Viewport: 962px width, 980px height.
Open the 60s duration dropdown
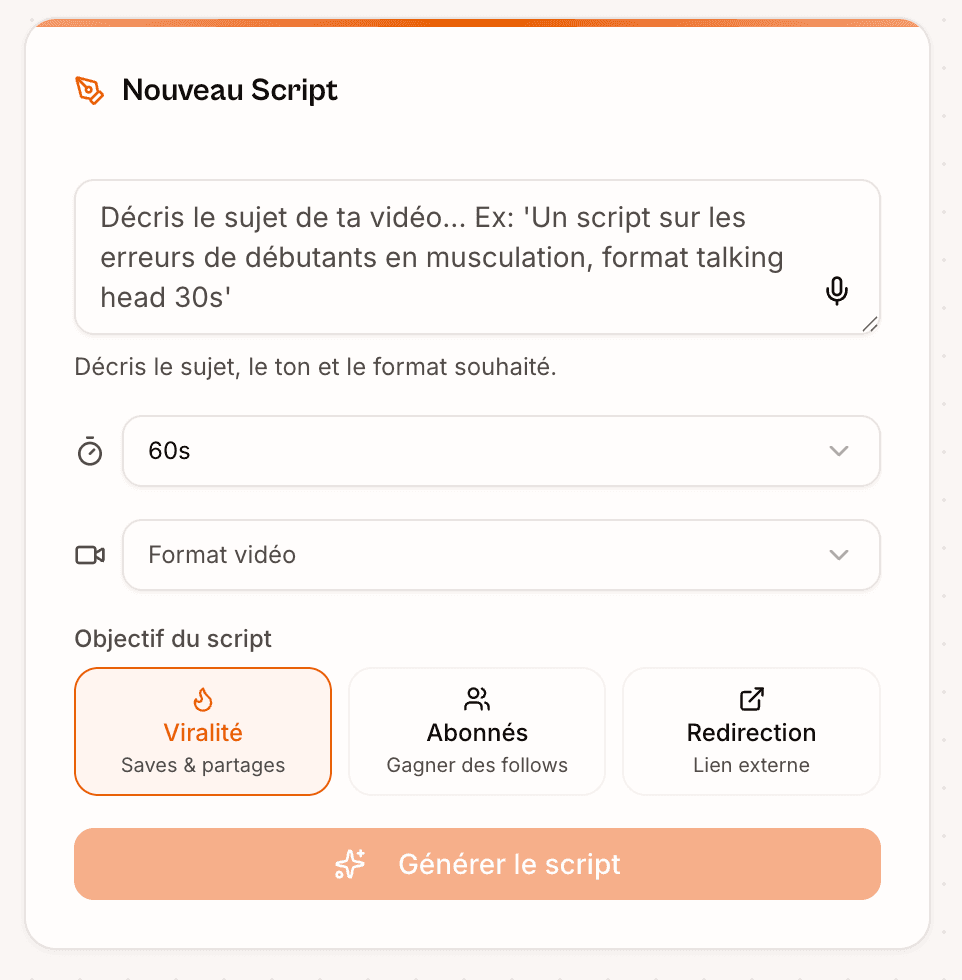[x=501, y=451]
